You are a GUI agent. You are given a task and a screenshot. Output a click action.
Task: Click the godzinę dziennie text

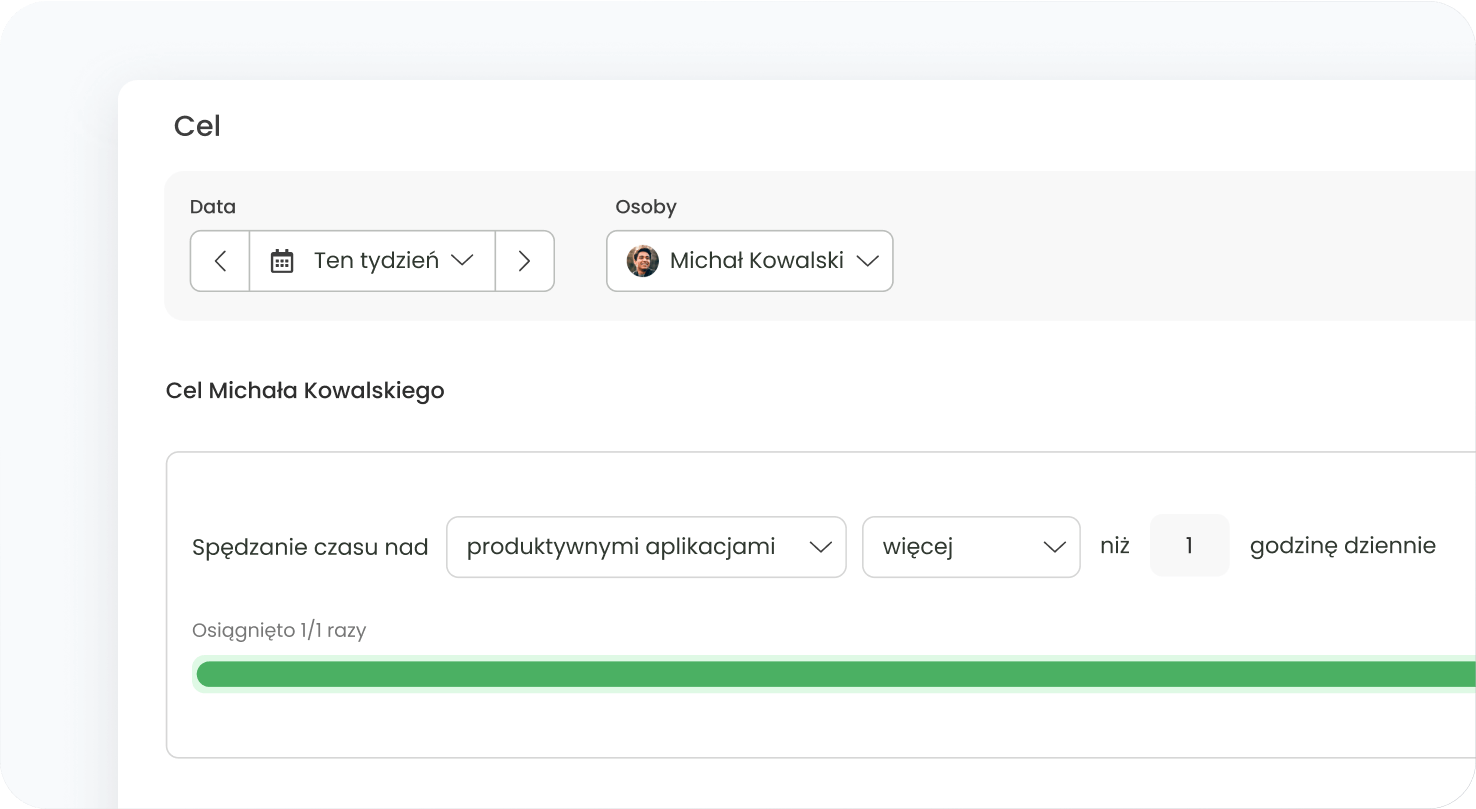(x=1342, y=546)
